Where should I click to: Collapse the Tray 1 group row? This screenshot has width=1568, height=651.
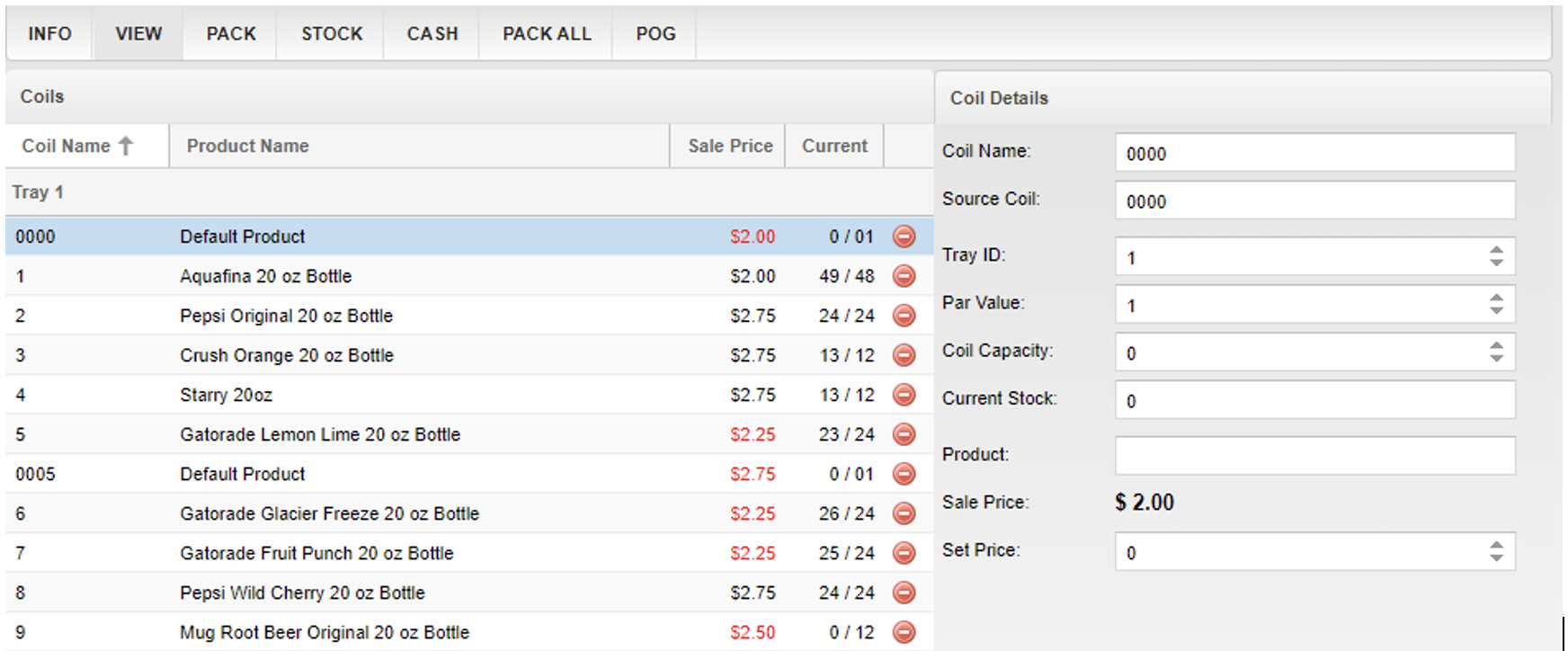pos(469,192)
